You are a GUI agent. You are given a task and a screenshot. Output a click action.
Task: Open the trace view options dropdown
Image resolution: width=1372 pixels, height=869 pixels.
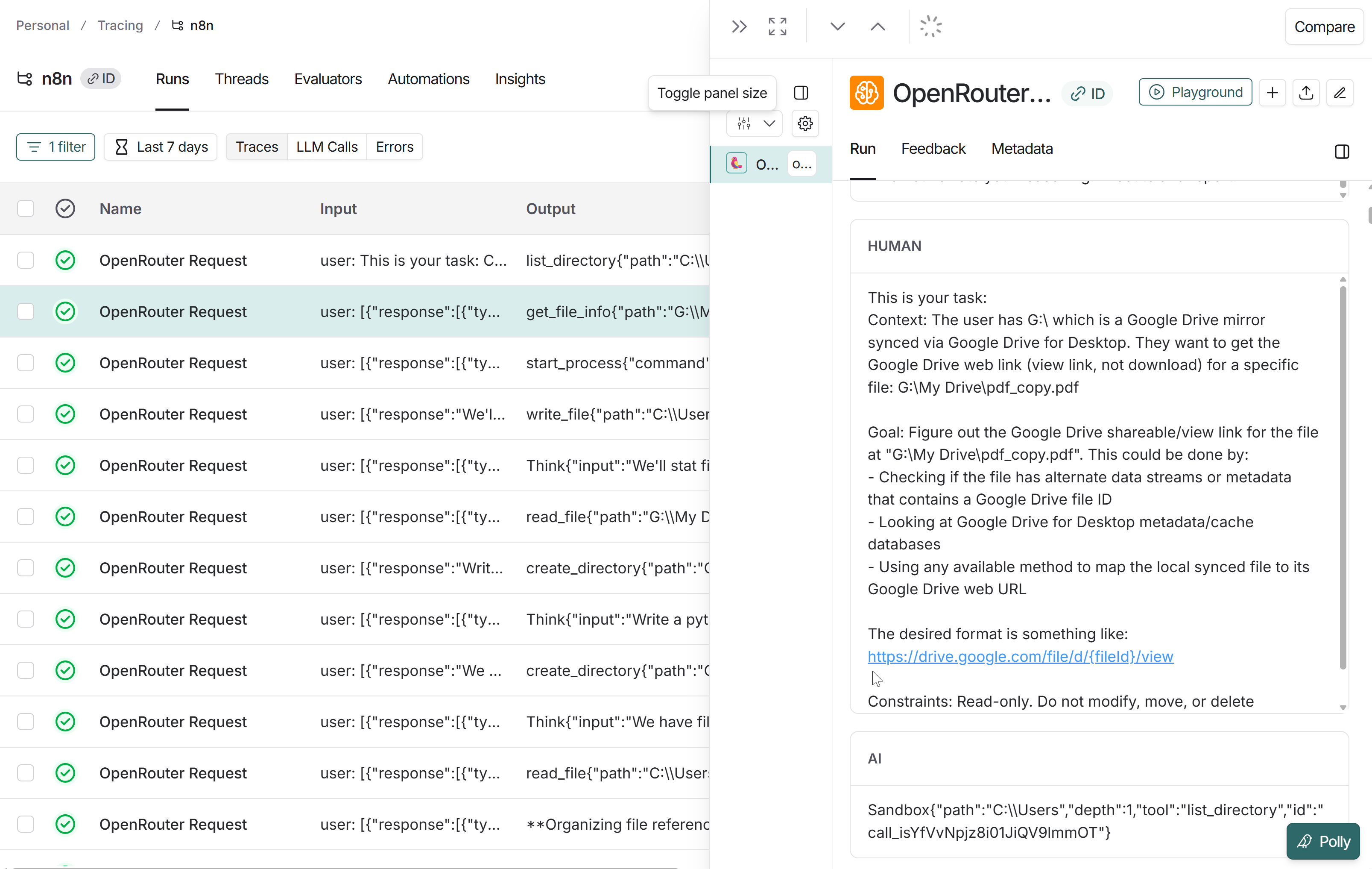coord(755,123)
